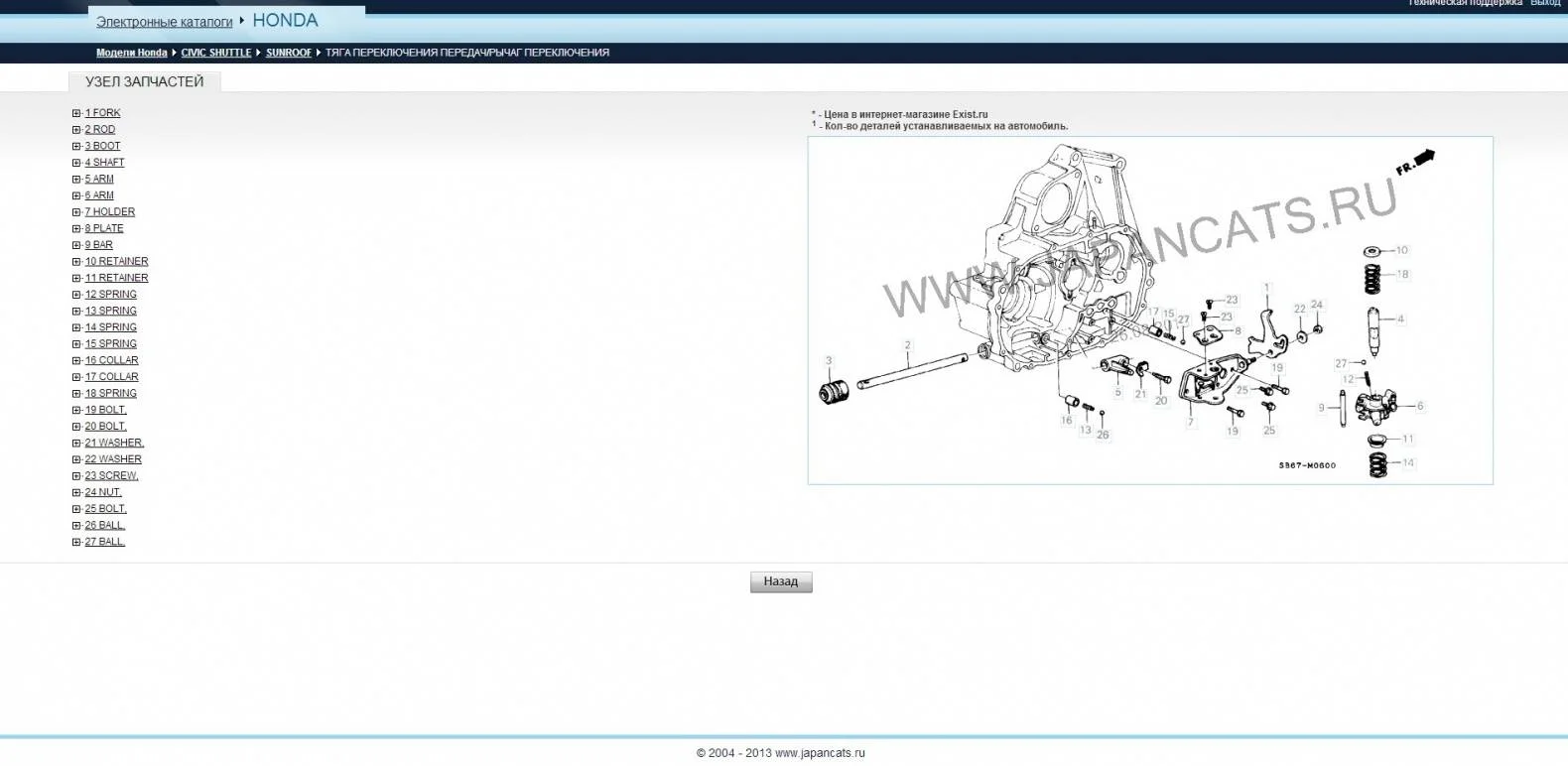1568x766 pixels.
Task: Expand the 27 BALL tree node
Action: pyautogui.click(x=76, y=542)
